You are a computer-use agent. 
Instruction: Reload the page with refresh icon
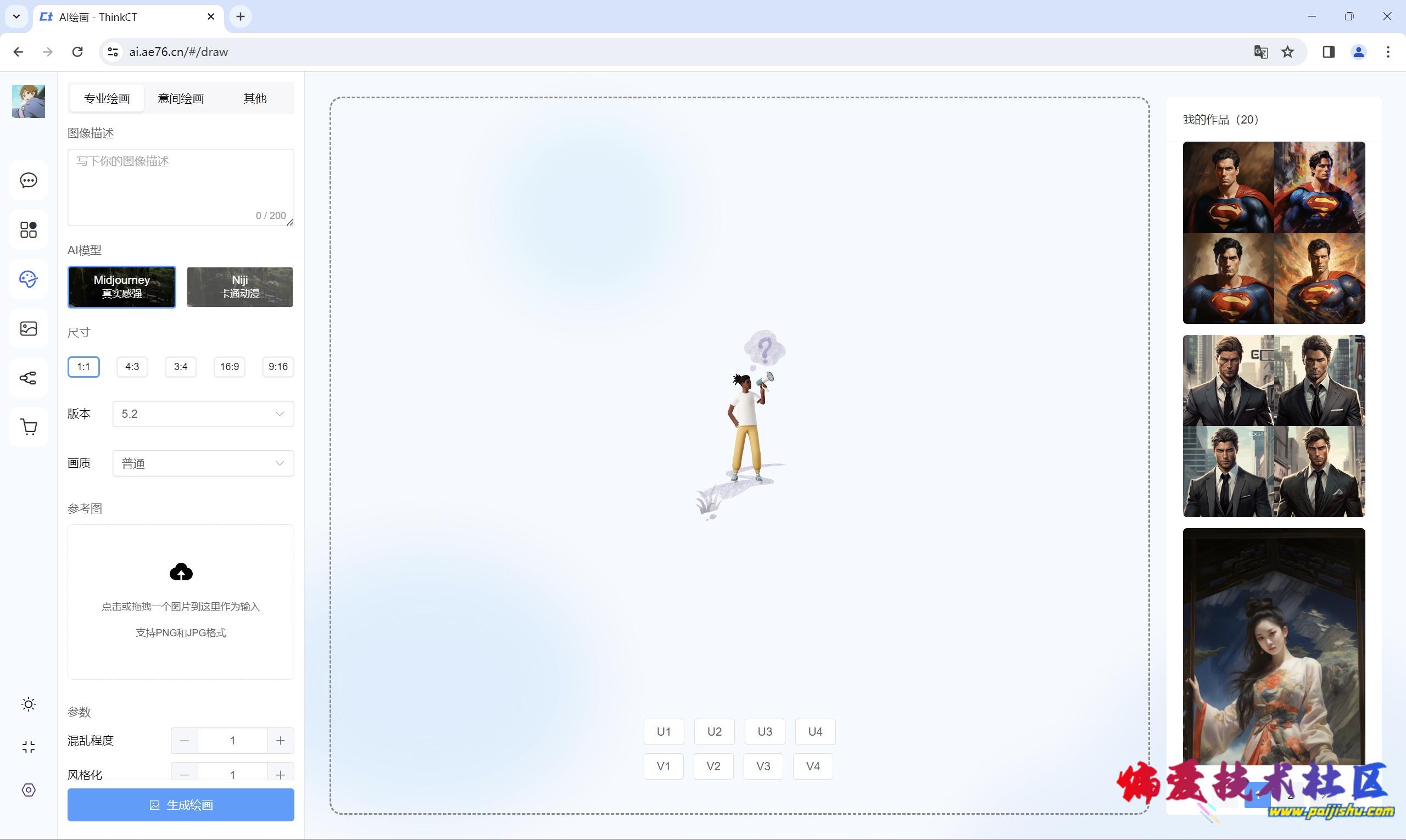(77, 52)
